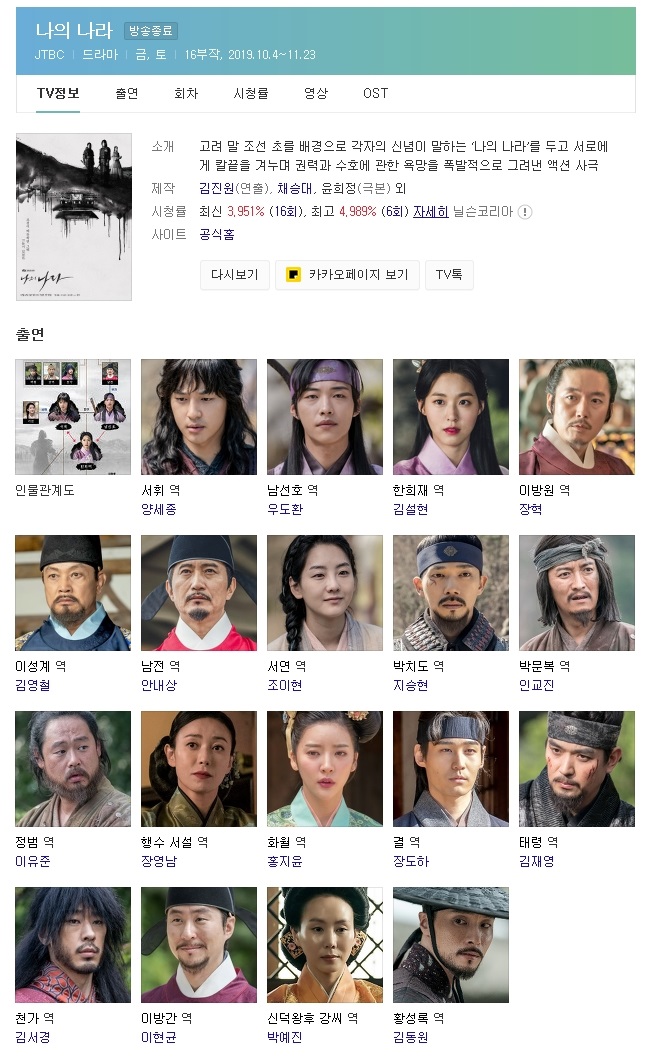Click the Nielsen Korea info exclamation icon
Image resolution: width=652 pixels, height=1060 pixels.
click(525, 212)
